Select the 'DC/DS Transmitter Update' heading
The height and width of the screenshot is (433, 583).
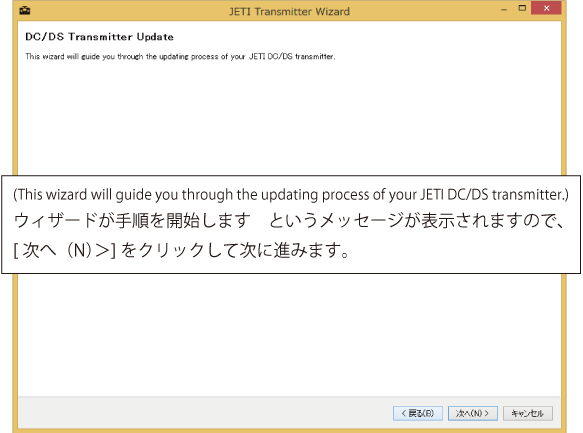[x=99, y=37]
